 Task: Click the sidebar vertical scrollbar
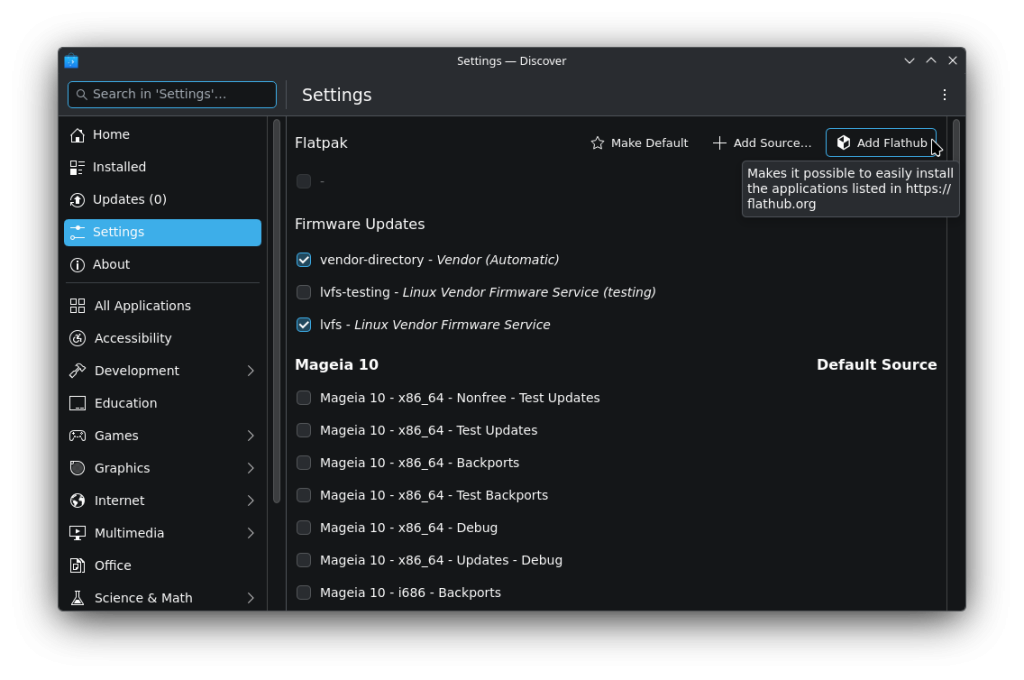click(x=276, y=311)
